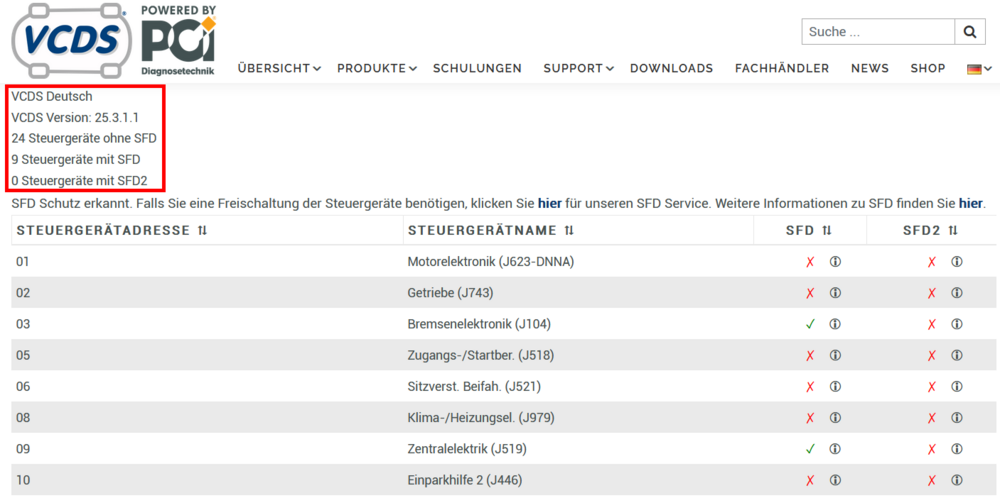Open SFD2 info icon for Sitzverst. Beifah. row
This screenshot has width=1000, height=498.
957,386
